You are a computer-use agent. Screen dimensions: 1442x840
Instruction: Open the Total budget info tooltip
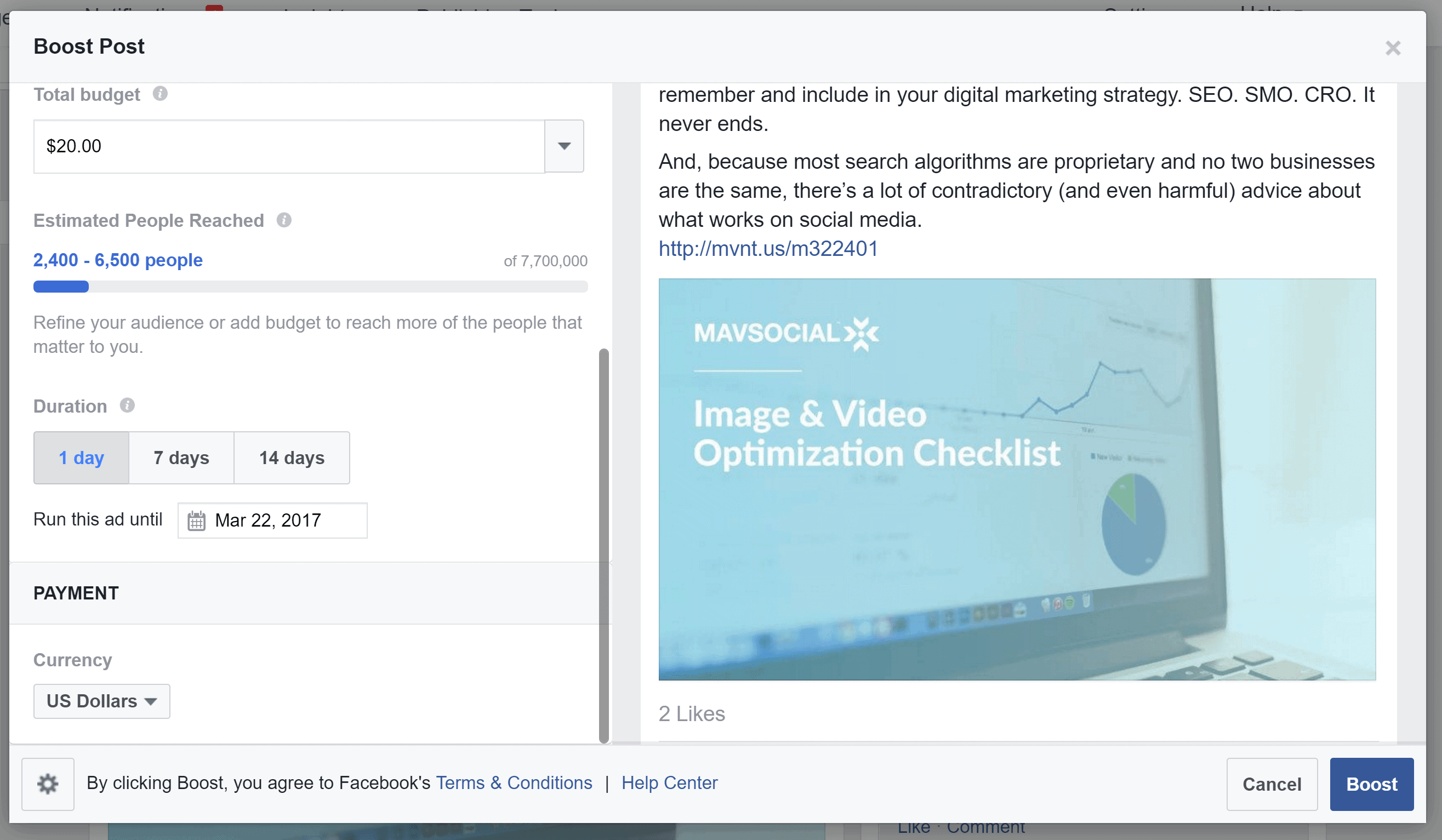(x=161, y=94)
